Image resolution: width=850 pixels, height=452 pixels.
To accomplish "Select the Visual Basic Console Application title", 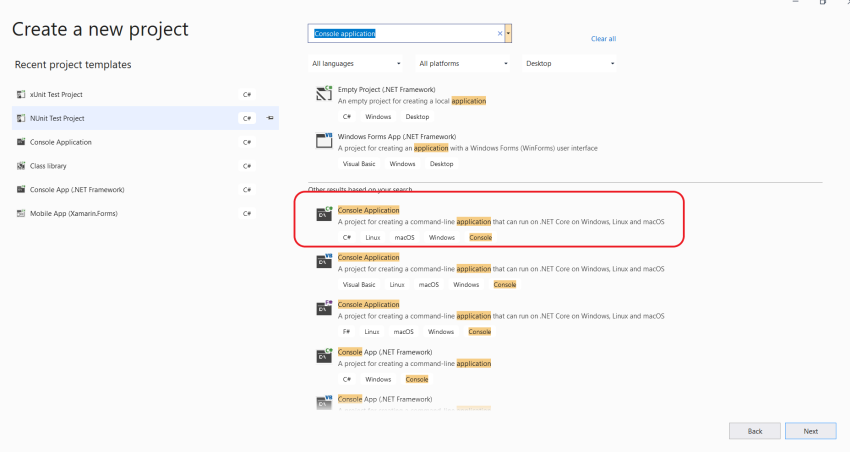I will pos(369,257).
